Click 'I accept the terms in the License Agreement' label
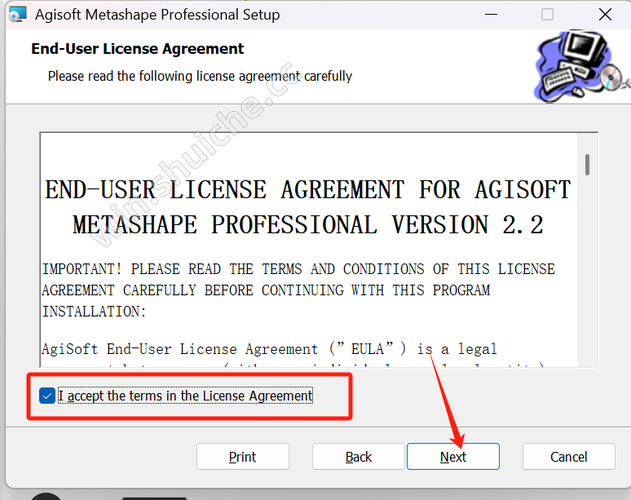The image size is (631, 500). point(186,396)
